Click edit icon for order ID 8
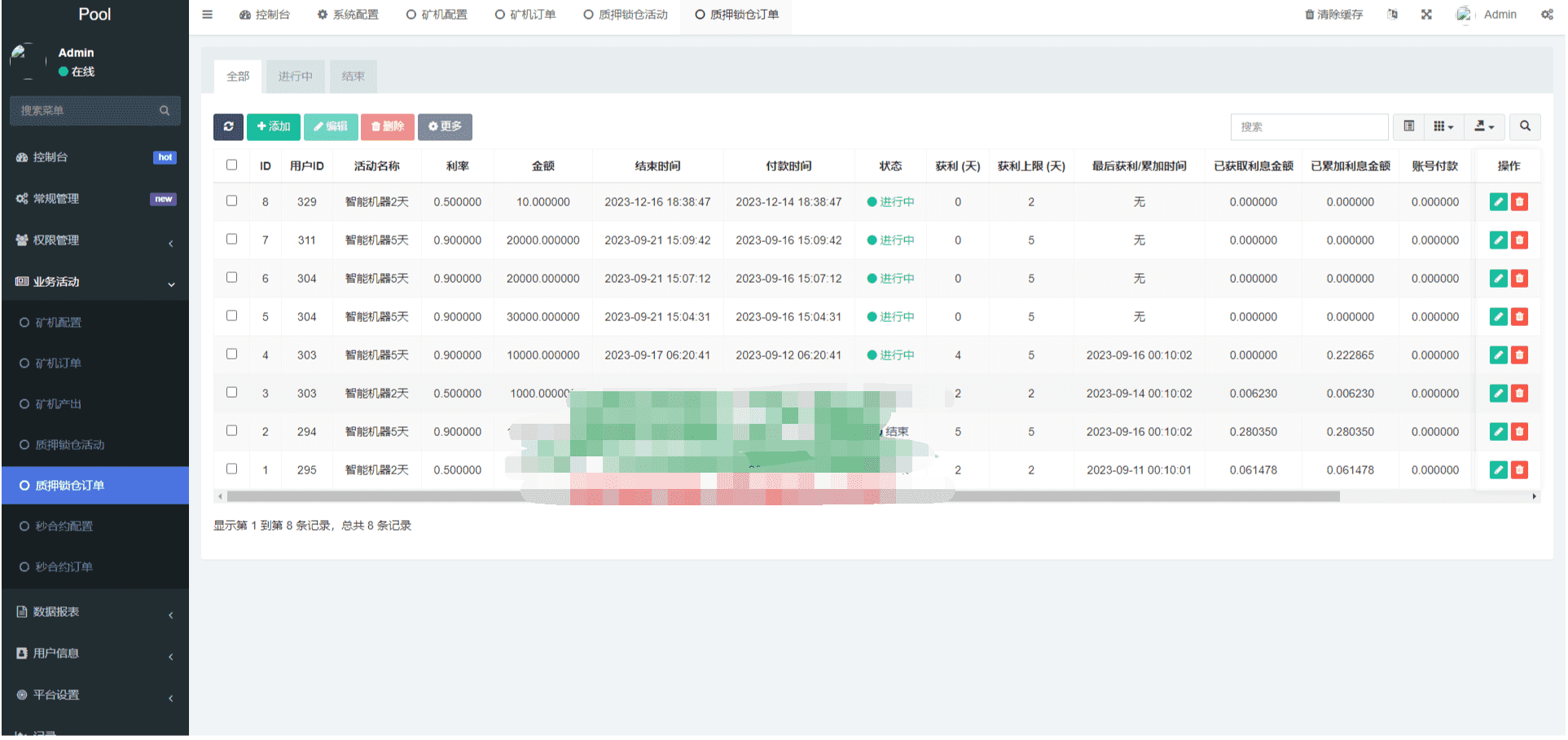 1498,202
